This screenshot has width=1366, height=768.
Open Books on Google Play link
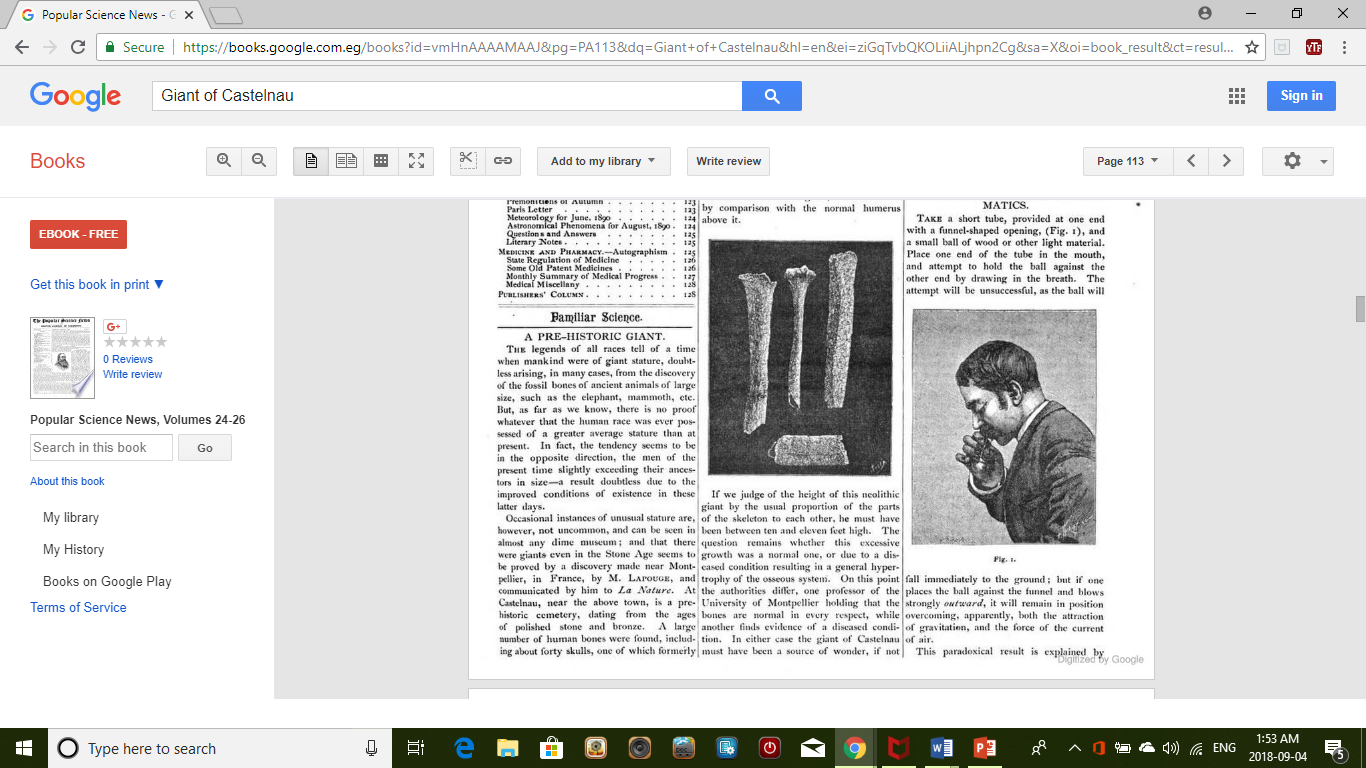click(x=107, y=582)
